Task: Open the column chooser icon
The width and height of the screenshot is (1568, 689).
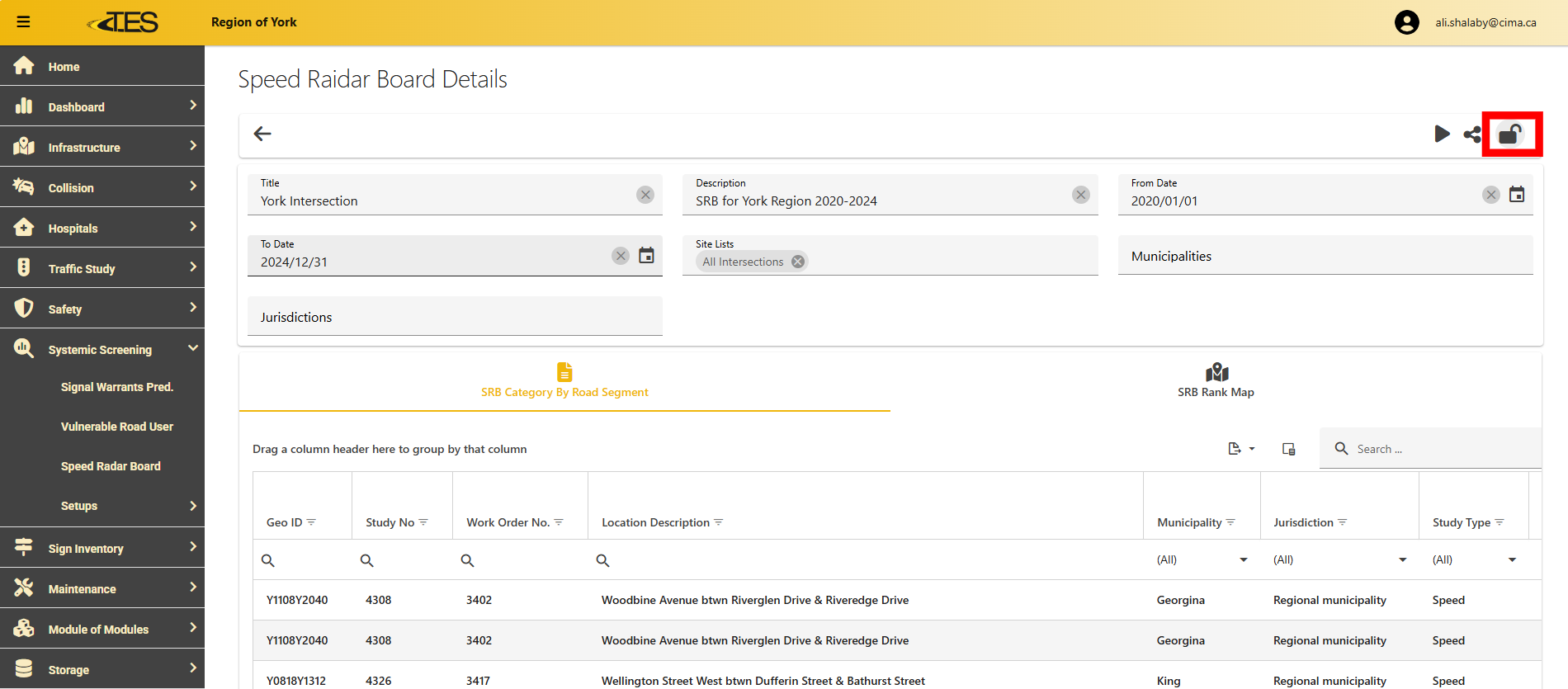Action: (x=1288, y=449)
